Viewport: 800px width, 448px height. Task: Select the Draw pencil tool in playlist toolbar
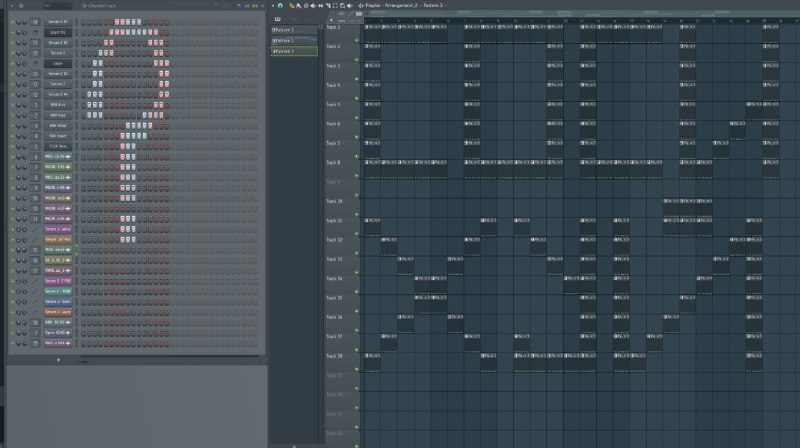(291, 6)
